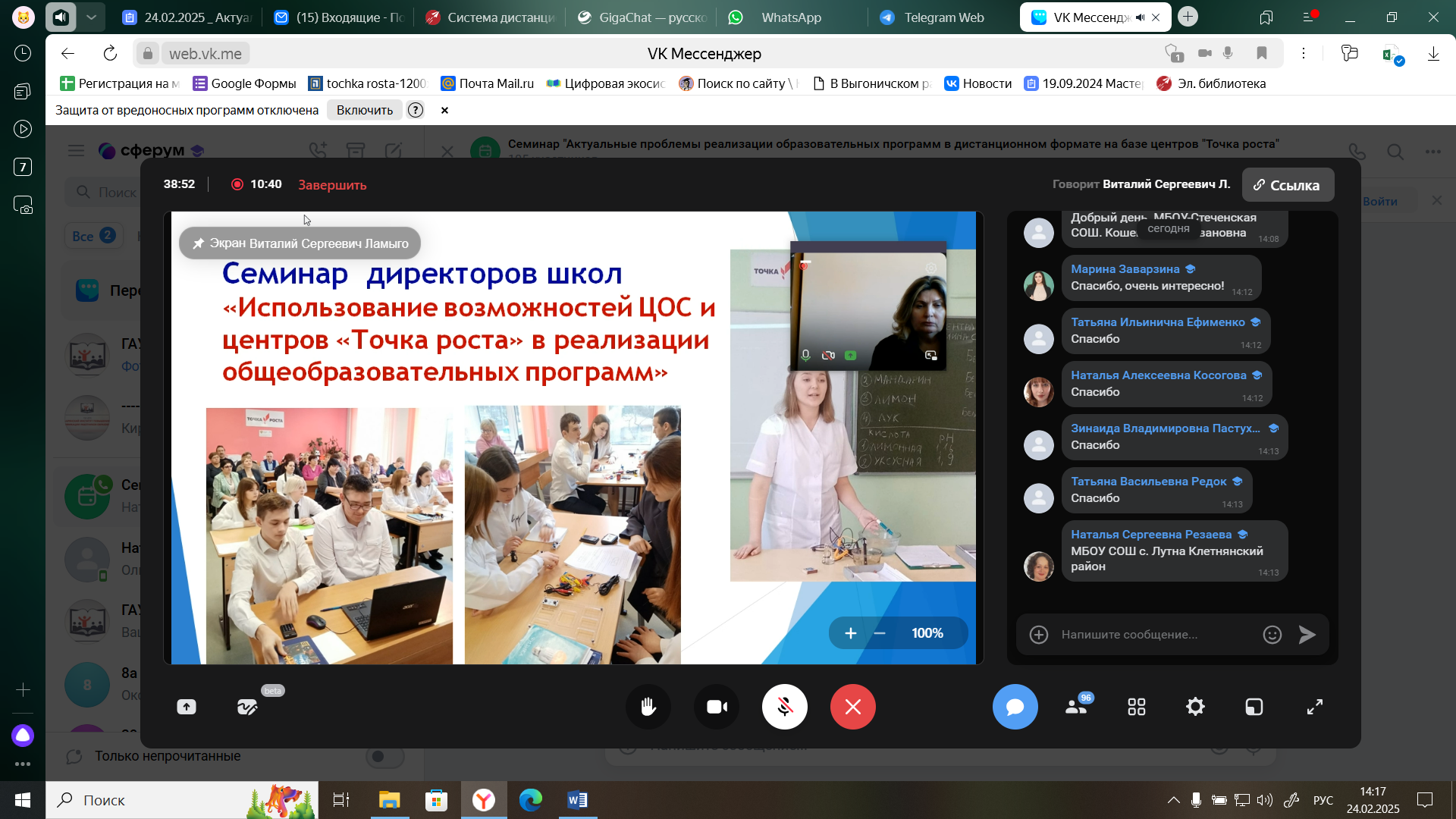Switch РУС input language
The width and height of the screenshot is (1456, 819).
(x=1323, y=800)
